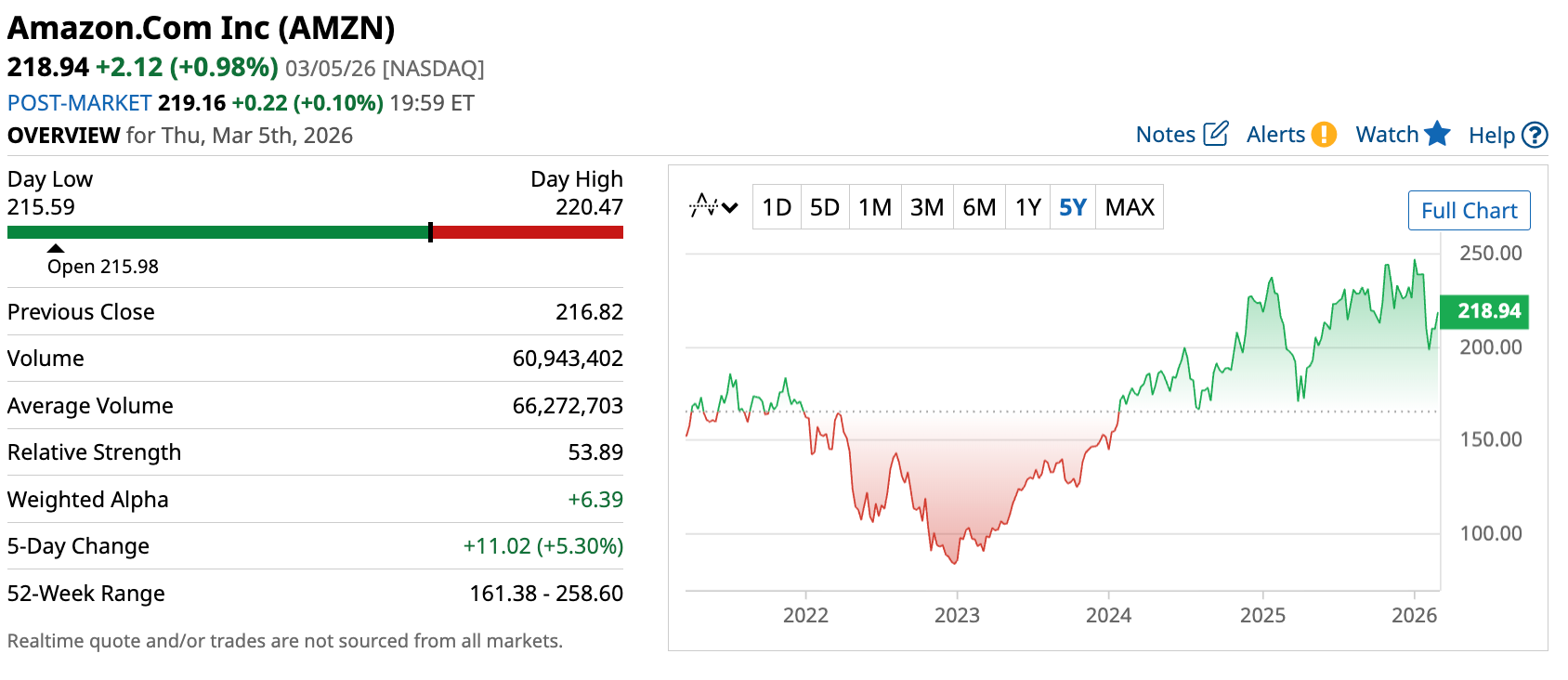Switch chart to 5D range
This screenshot has width=1568, height=680.
(824, 207)
